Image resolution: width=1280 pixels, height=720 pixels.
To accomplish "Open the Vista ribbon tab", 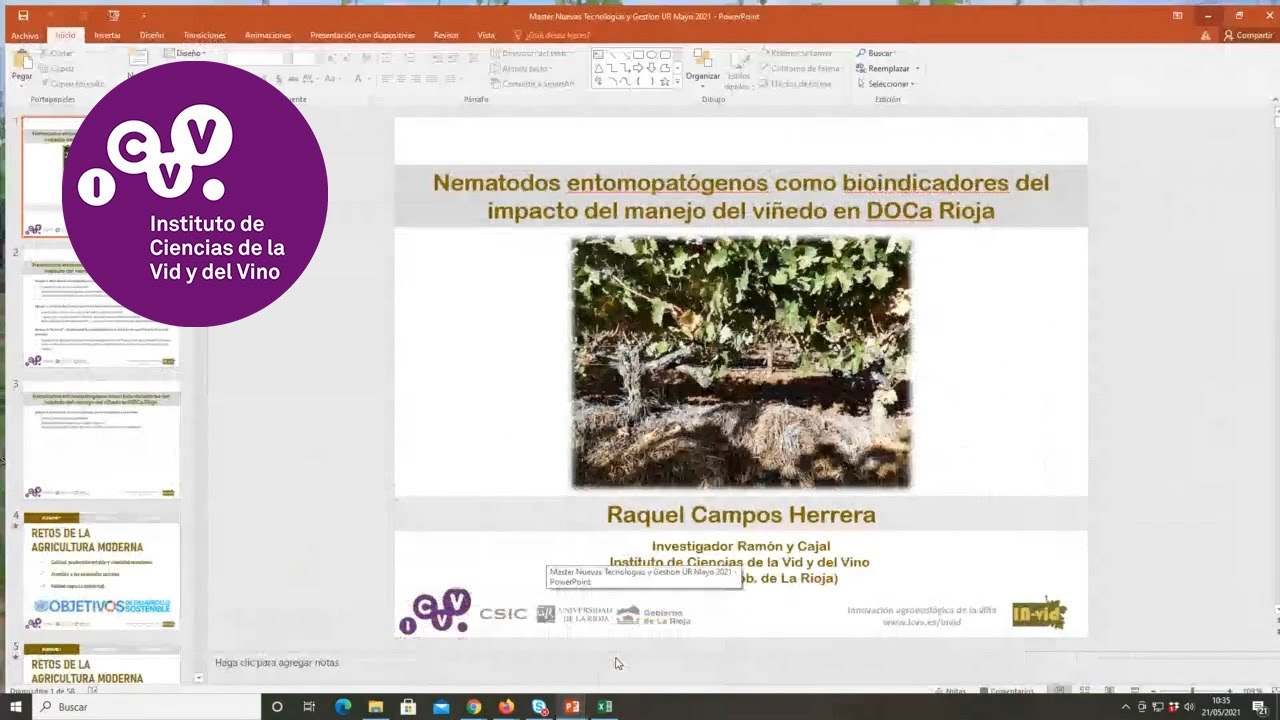I will (x=486, y=35).
